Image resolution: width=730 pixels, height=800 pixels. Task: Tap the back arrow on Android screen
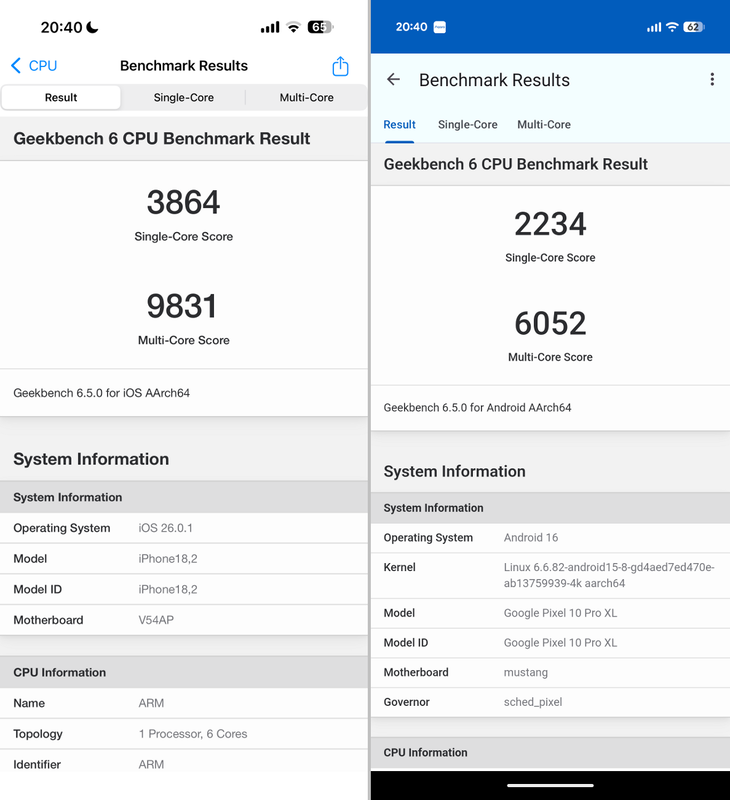click(x=393, y=80)
